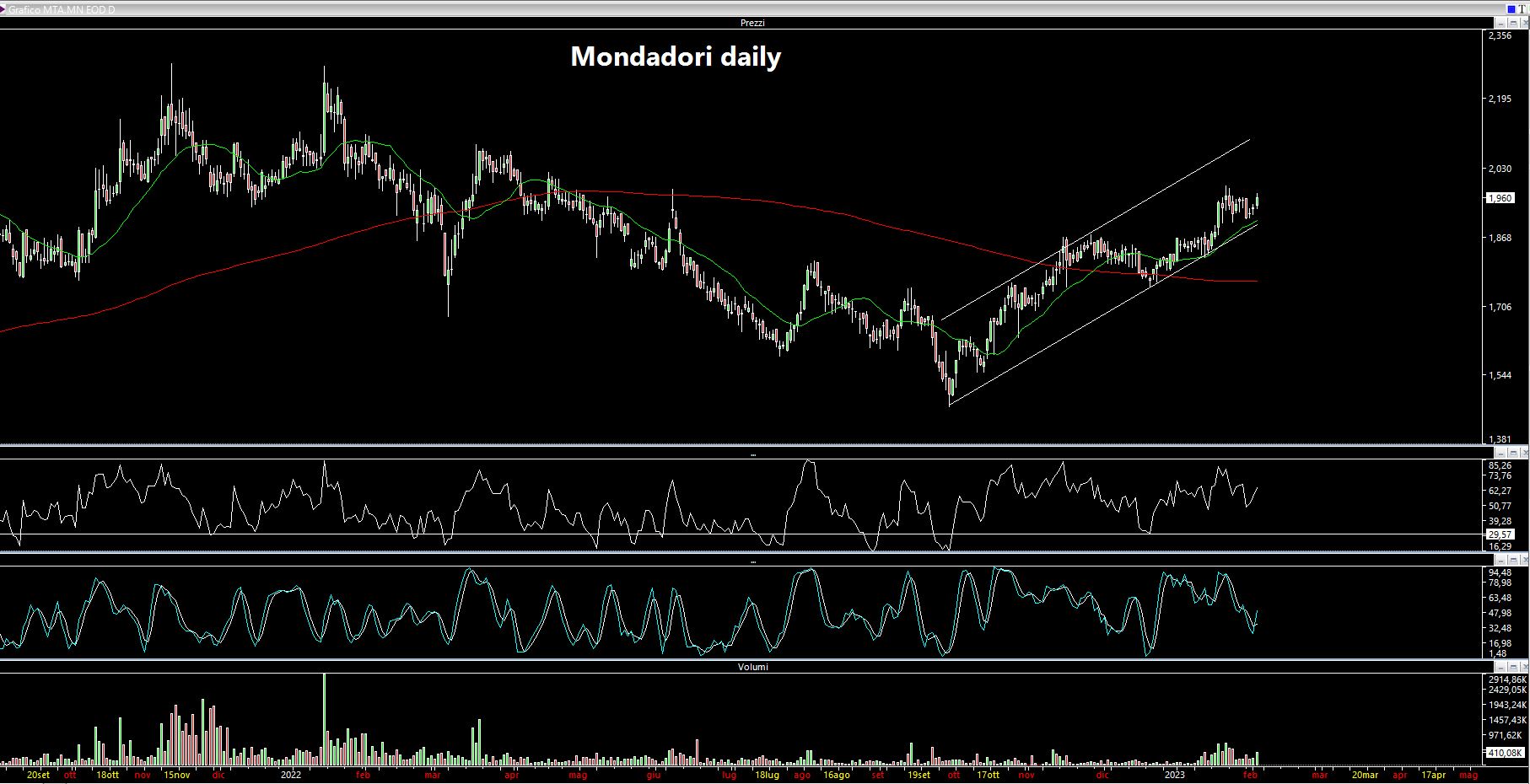Image resolution: width=1530 pixels, height=784 pixels.
Task: Click the 20set date marker
Action: coord(38,775)
